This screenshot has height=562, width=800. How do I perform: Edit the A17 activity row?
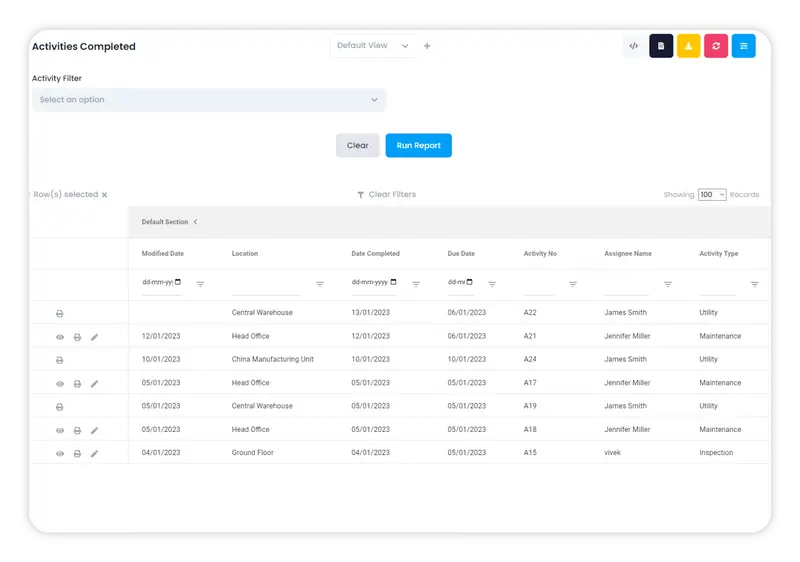[x=94, y=384]
